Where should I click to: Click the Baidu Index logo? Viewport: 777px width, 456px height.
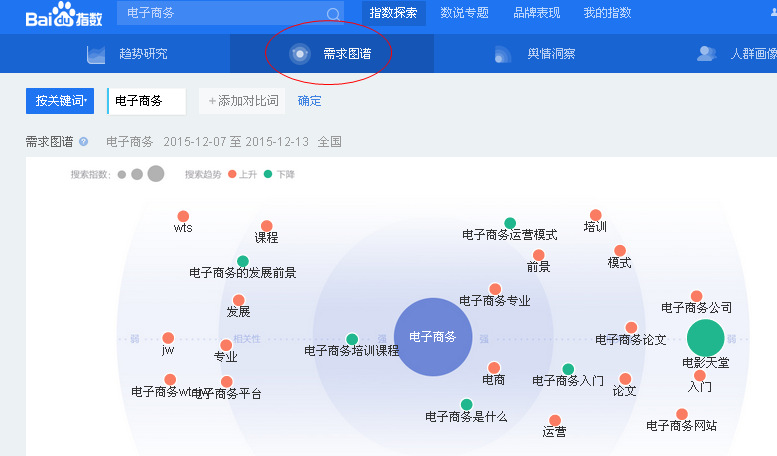[x=63, y=15]
